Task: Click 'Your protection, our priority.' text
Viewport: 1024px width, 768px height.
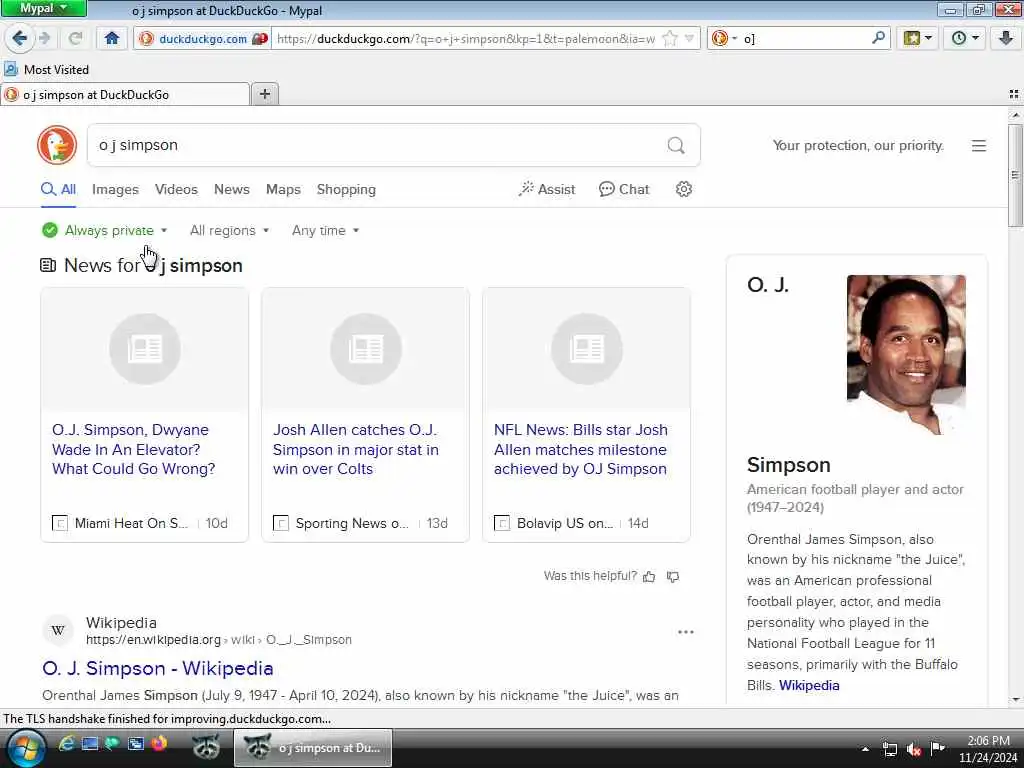Action: coord(858,145)
